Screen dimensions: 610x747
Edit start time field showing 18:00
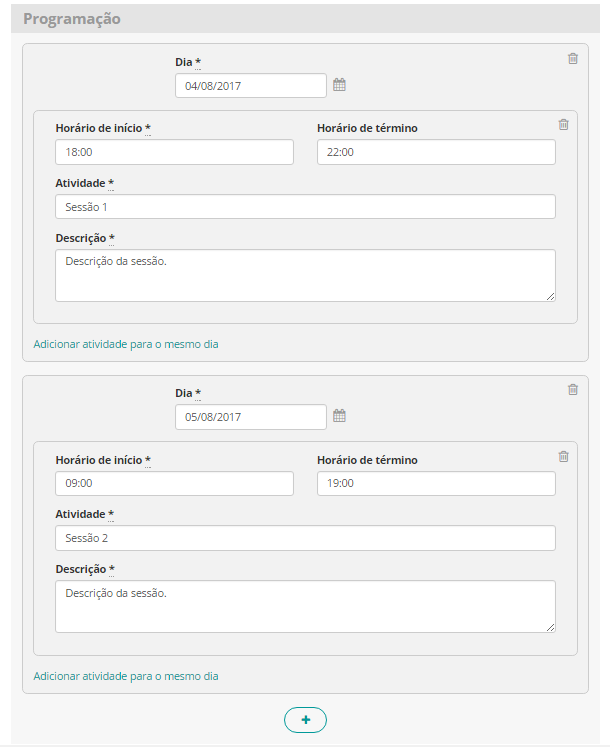174,152
